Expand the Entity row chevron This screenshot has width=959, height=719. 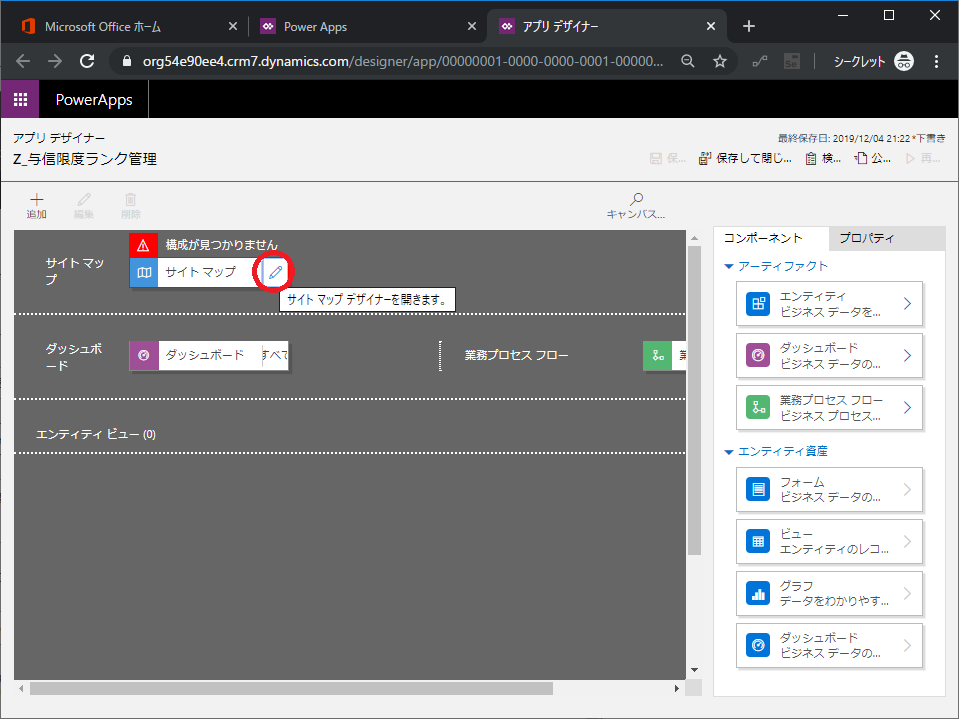pos(908,304)
